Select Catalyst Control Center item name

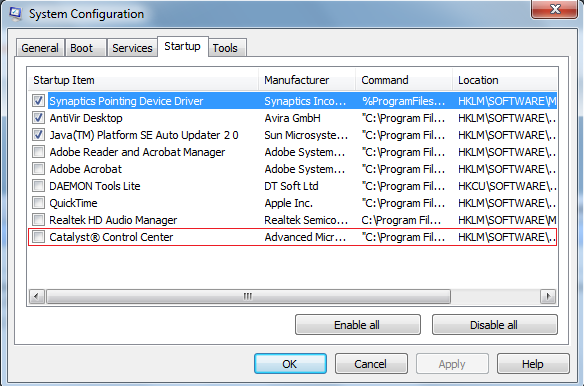(111, 237)
